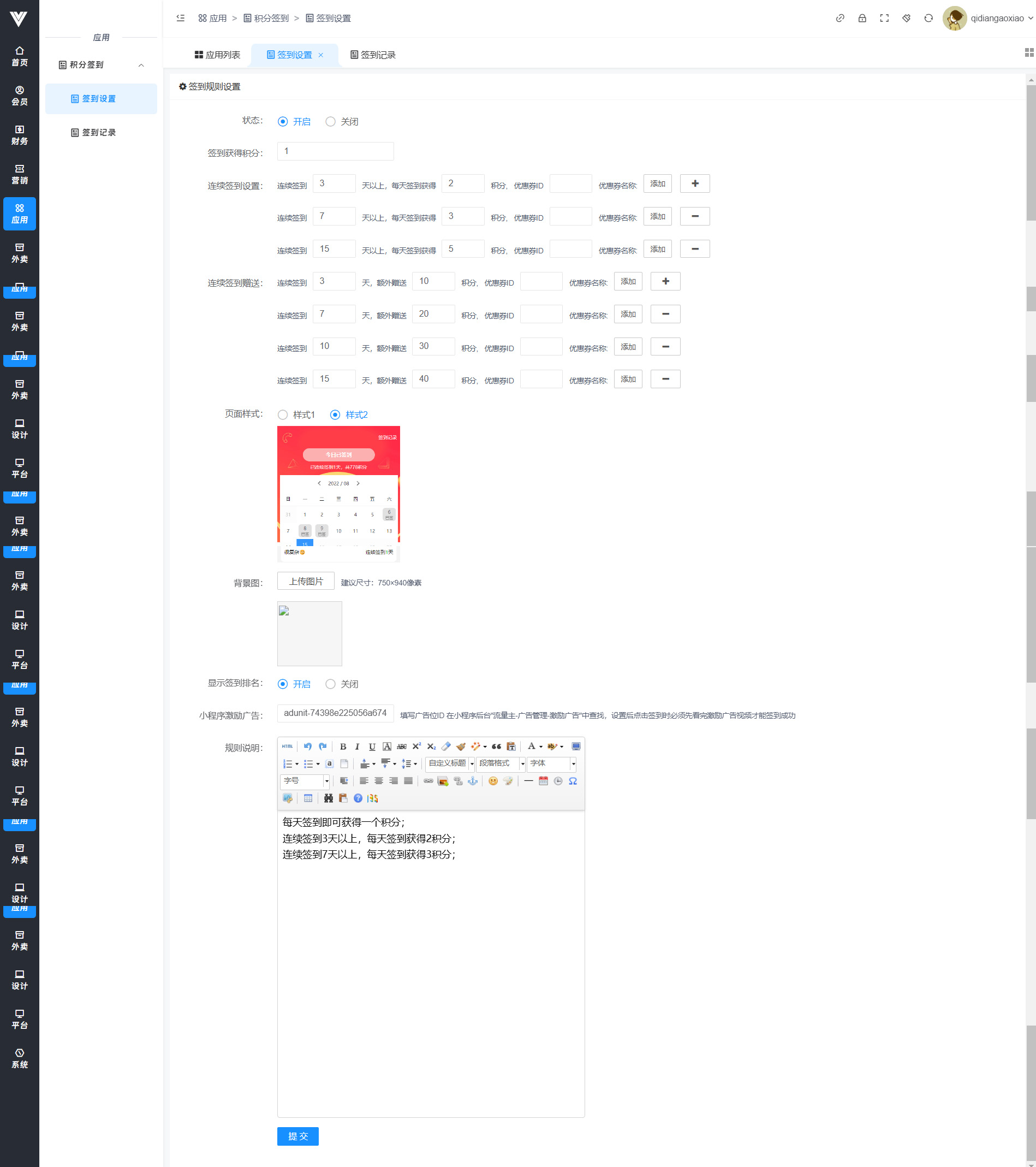Click the 签到获得积分 input field
The width and height of the screenshot is (1036, 1167).
point(336,151)
